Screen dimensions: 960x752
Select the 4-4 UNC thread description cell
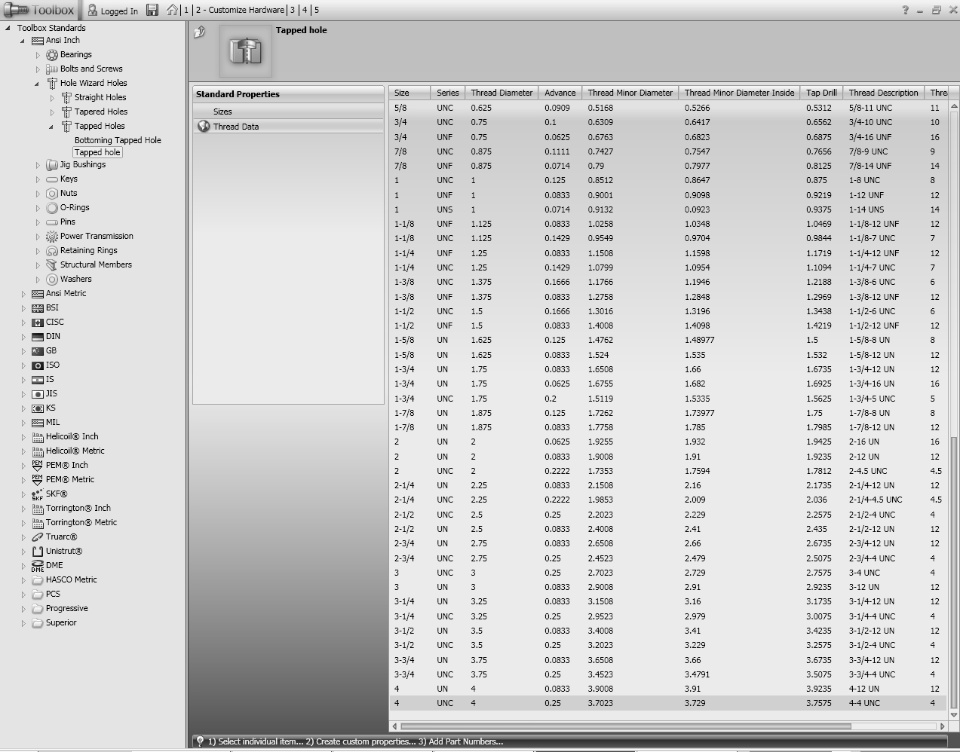coord(864,703)
